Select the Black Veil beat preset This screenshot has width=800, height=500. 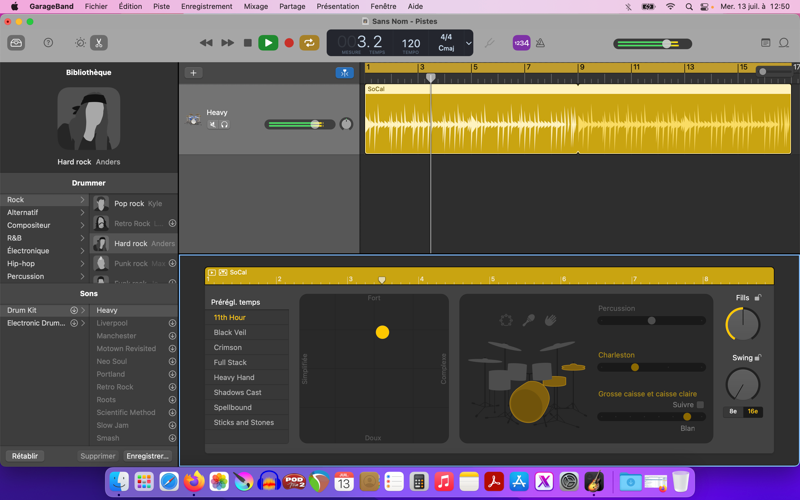click(247, 332)
